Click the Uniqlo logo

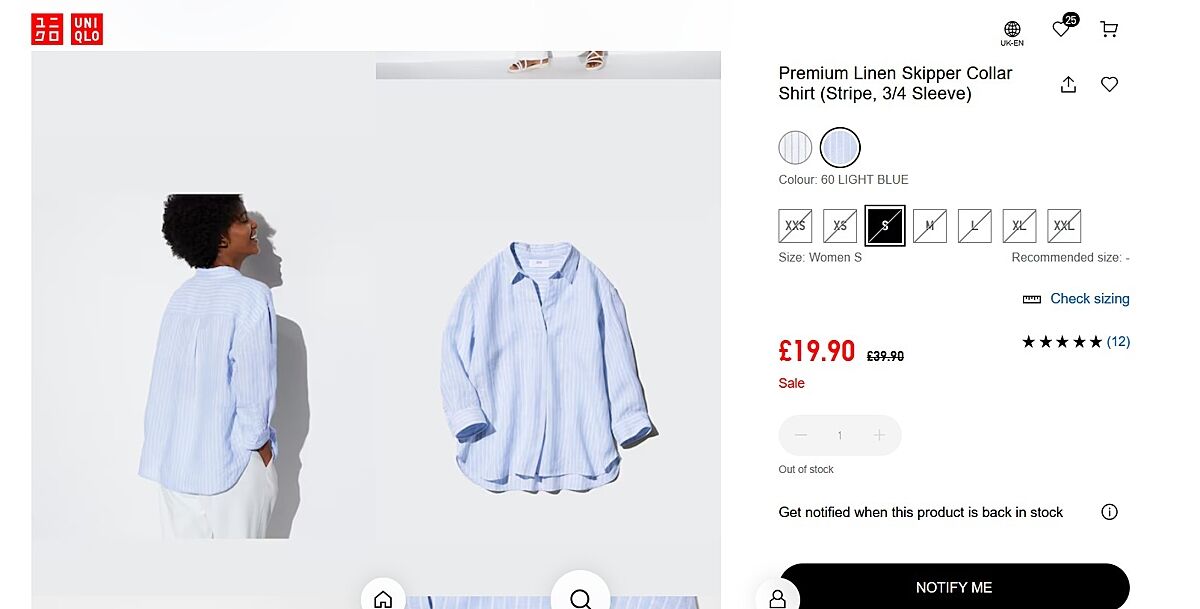tap(67, 29)
